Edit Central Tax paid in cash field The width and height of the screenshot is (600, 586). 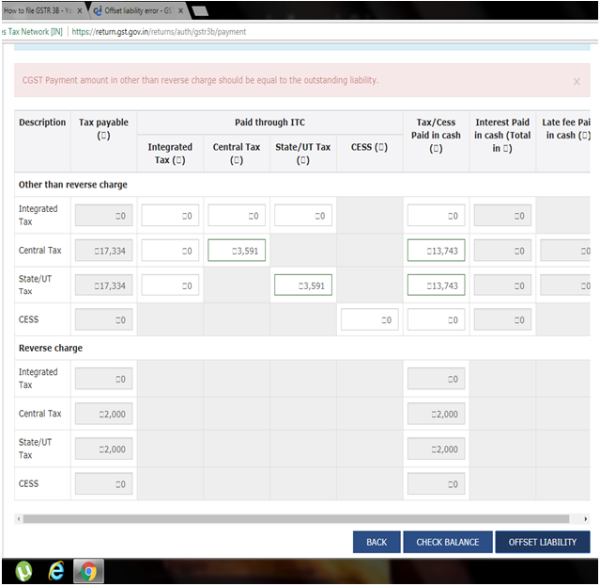[x=436, y=251]
